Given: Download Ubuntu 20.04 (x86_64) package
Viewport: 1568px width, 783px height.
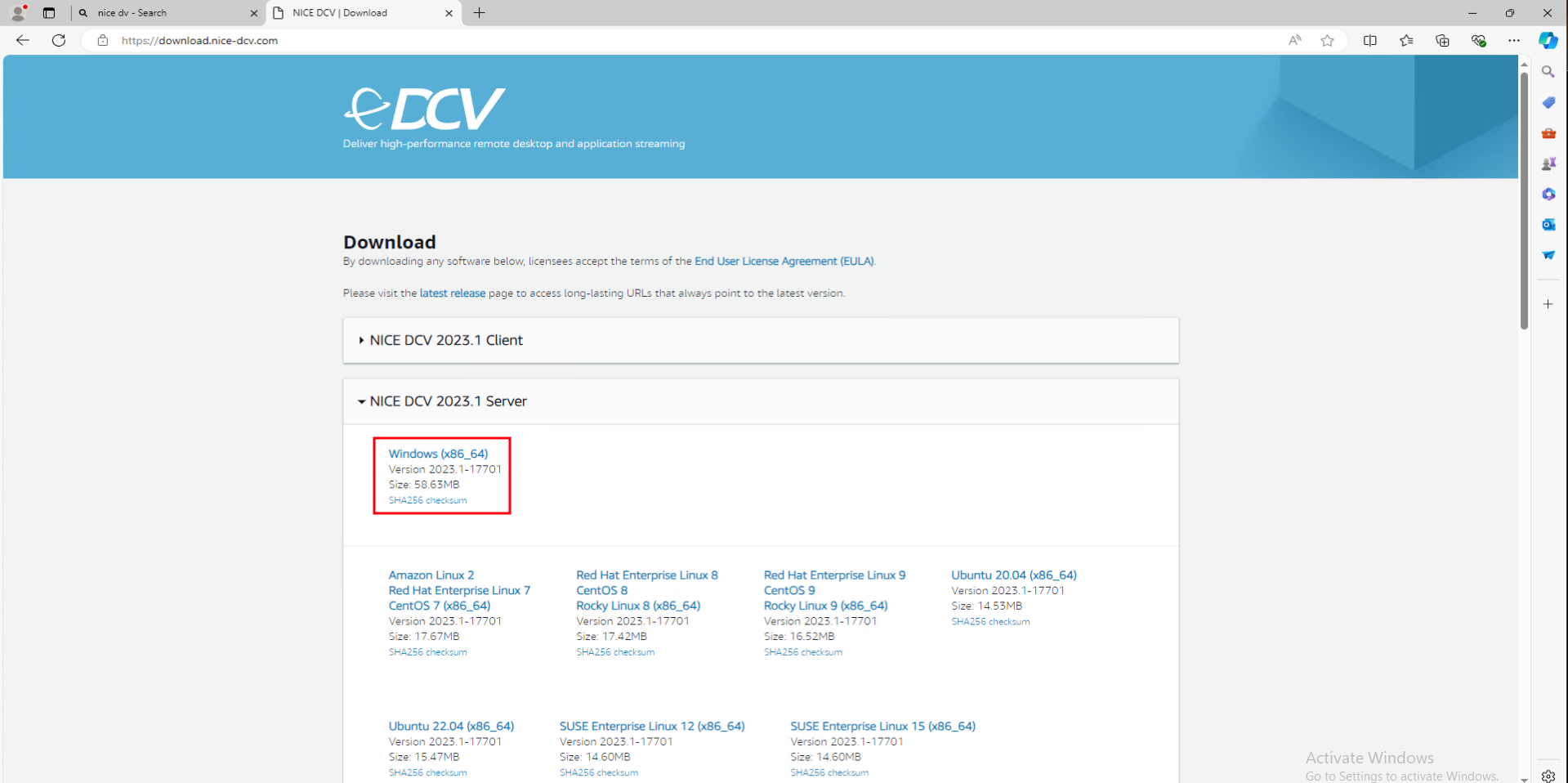Looking at the screenshot, I should pyautogui.click(x=1014, y=575).
